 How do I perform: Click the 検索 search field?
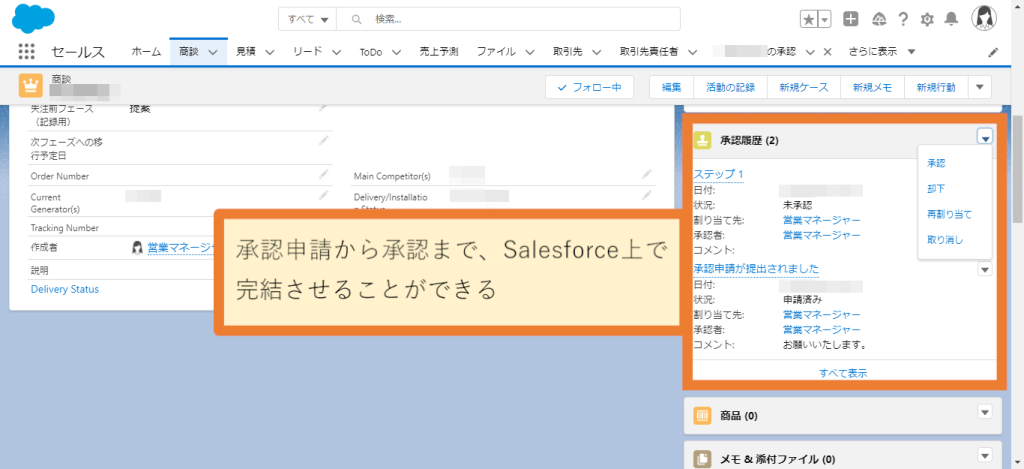508,19
